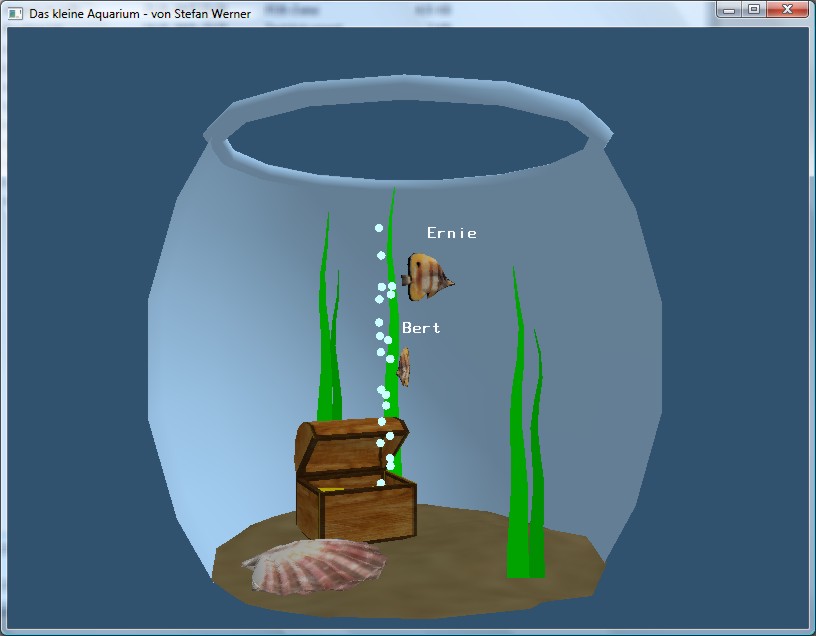816x636 pixels.
Task: Click the Ernie fish
Action: [x=427, y=277]
